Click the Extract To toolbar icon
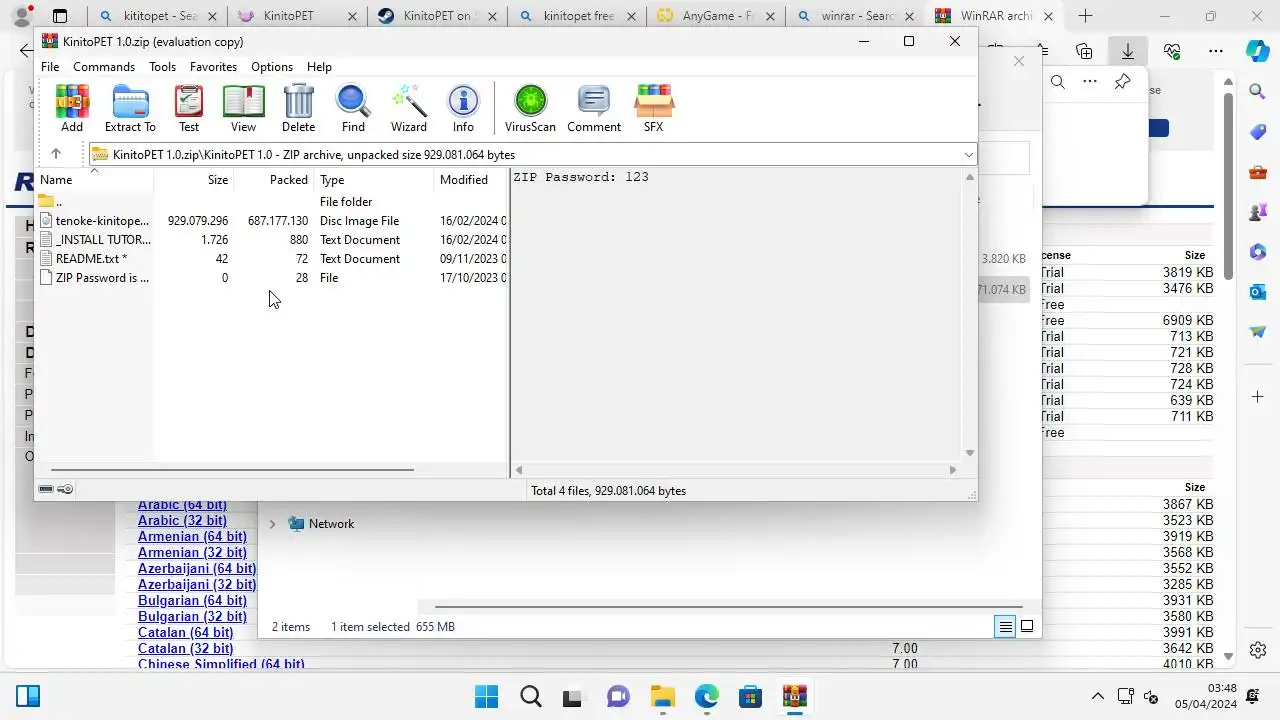Screen dimensions: 1280x720 tap(130, 108)
